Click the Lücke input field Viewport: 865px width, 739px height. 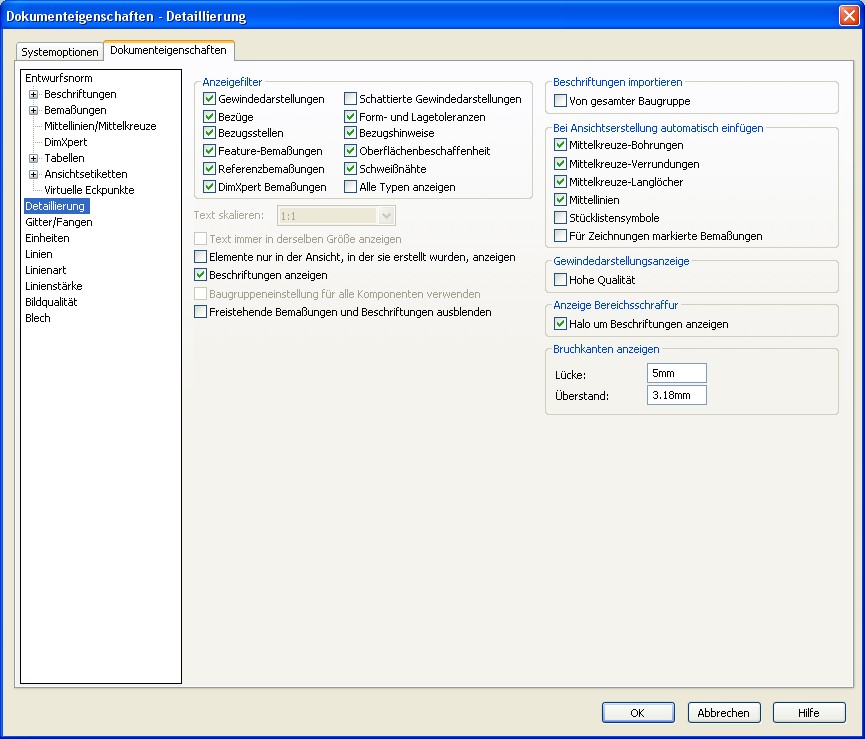click(676, 373)
